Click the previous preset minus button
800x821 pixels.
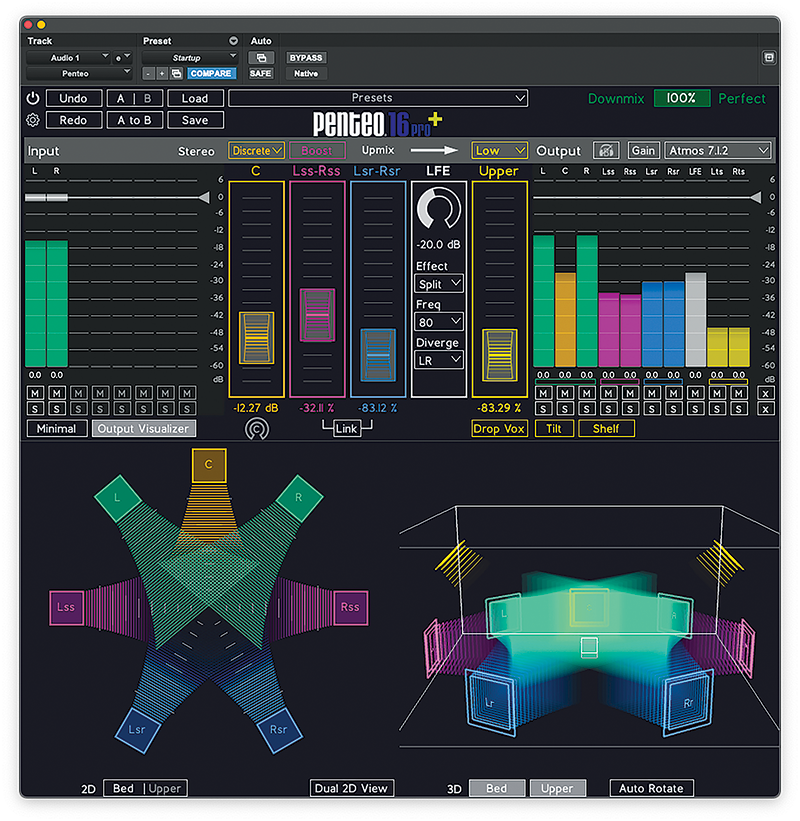tap(149, 74)
